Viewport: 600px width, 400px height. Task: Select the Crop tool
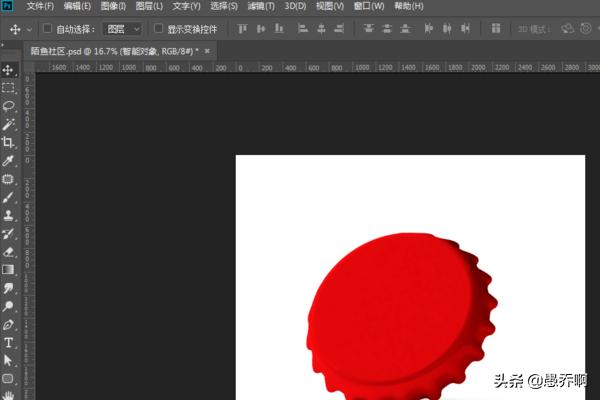coord(8,142)
